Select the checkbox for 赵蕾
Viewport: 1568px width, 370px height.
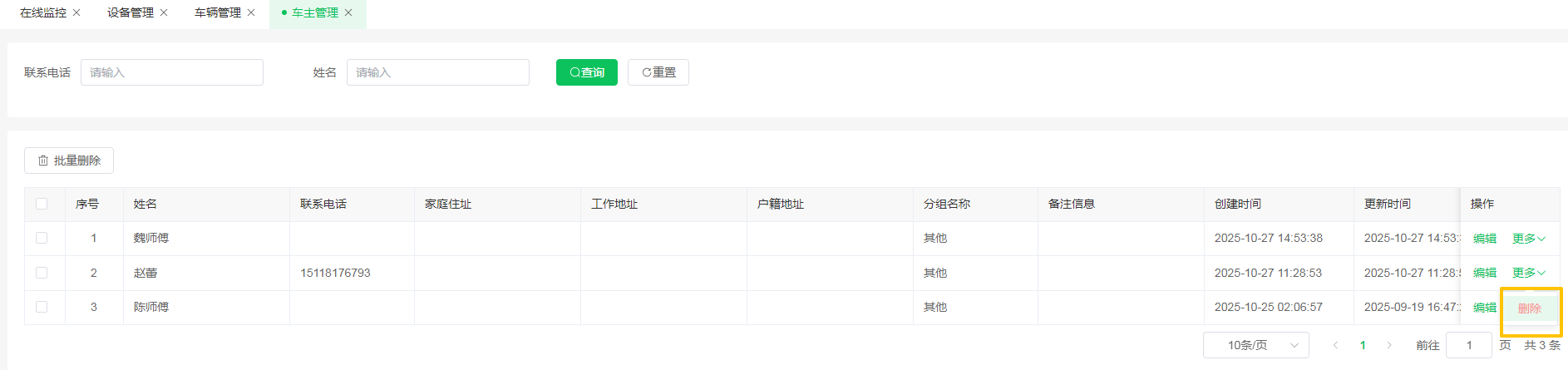point(42,273)
